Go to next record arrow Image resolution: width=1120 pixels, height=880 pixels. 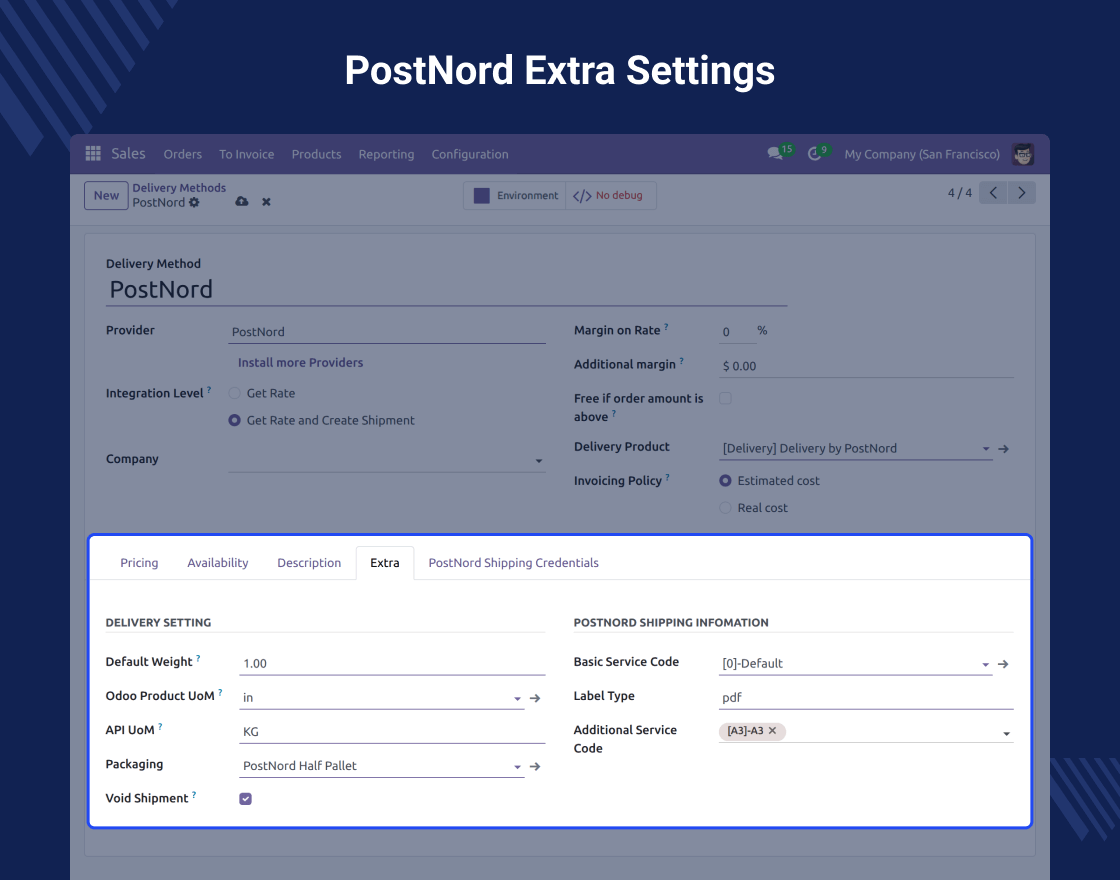(x=1021, y=193)
